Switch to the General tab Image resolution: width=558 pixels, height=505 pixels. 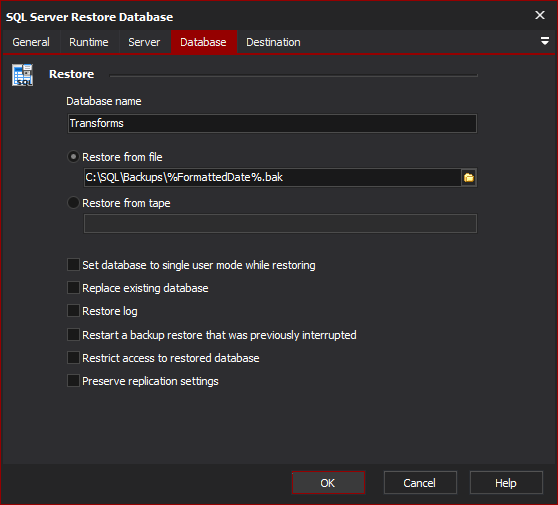pyautogui.click(x=31, y=42)
